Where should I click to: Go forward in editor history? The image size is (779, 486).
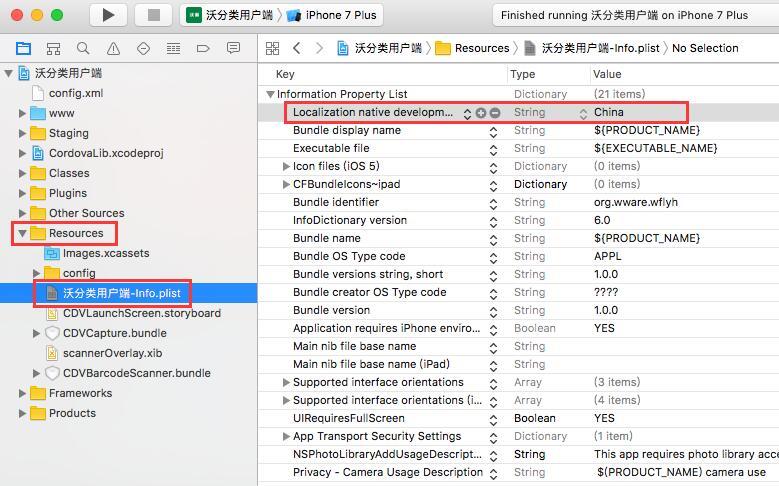pos(319,48)
